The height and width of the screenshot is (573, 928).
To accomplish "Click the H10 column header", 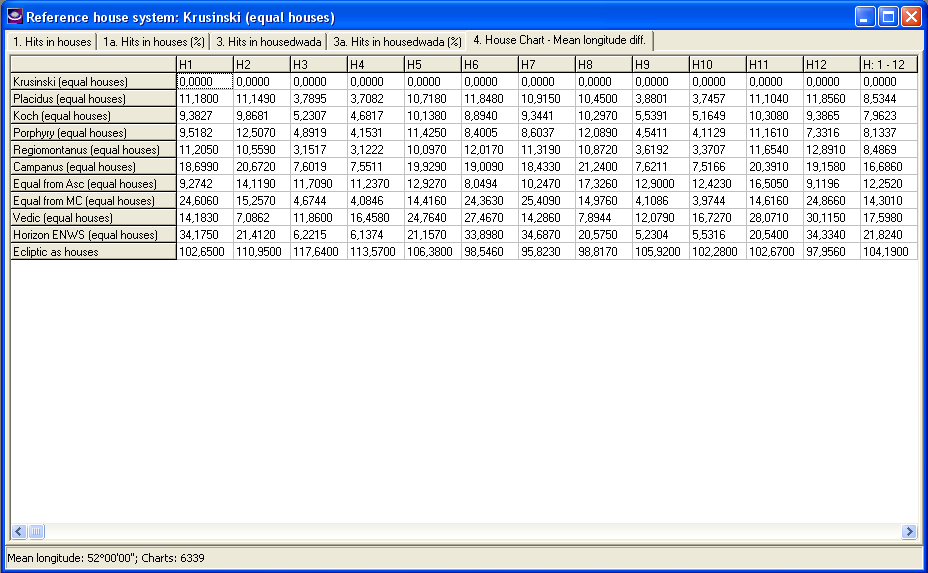I will pyautogui.click(x=717, y=64).
